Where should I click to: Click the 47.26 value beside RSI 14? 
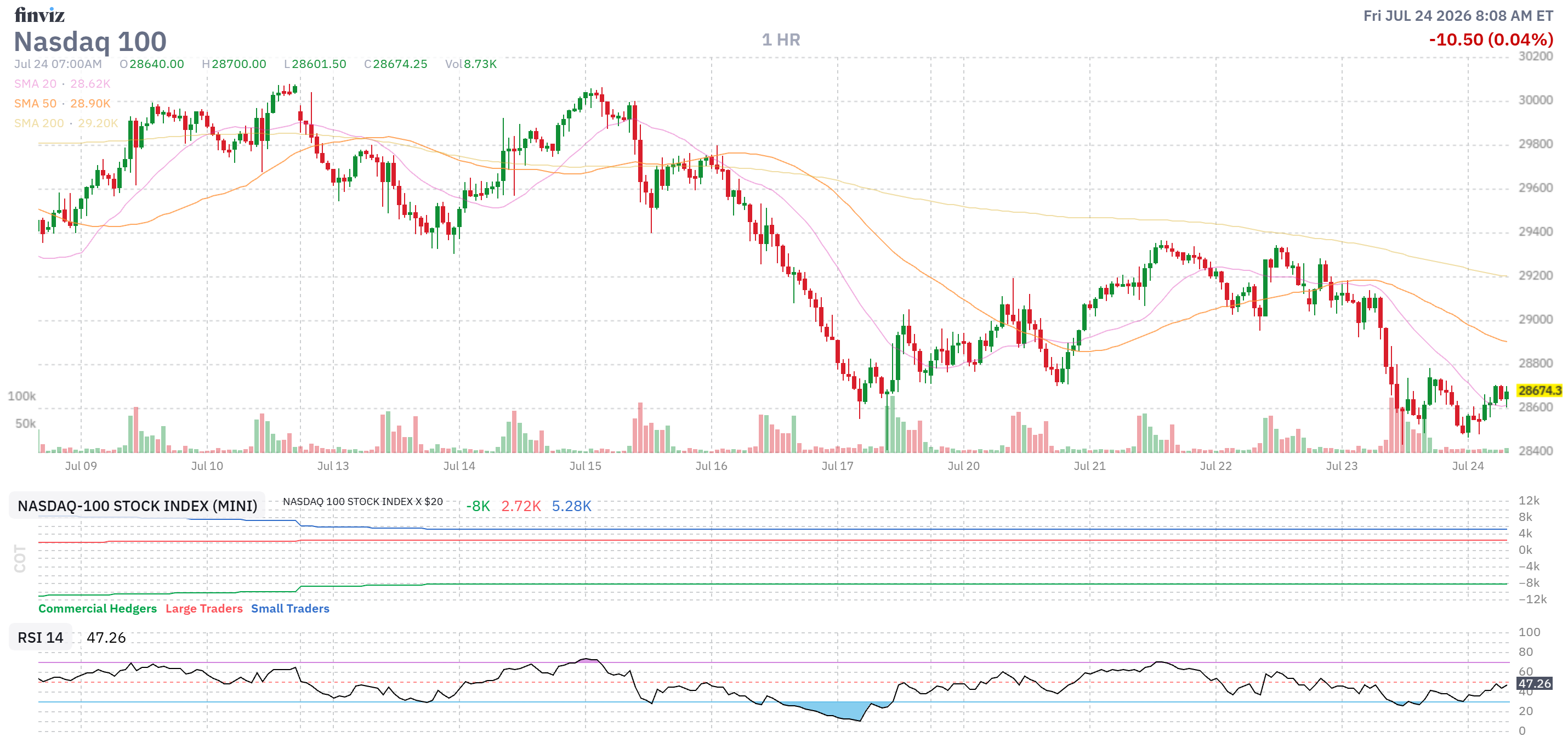click(106, 637)
